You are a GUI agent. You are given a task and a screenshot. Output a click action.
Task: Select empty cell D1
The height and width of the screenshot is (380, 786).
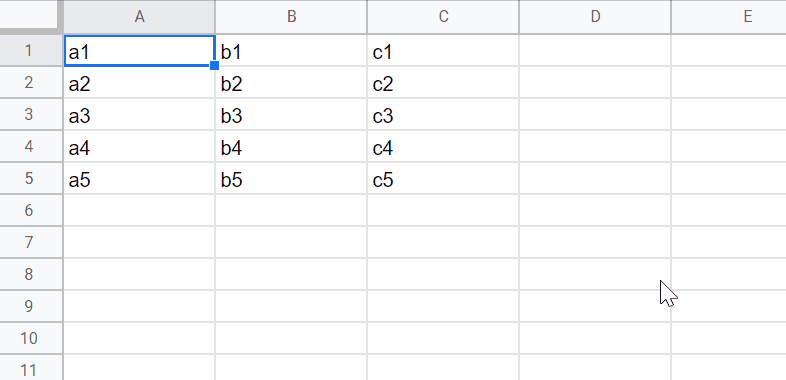pos(595,51)
